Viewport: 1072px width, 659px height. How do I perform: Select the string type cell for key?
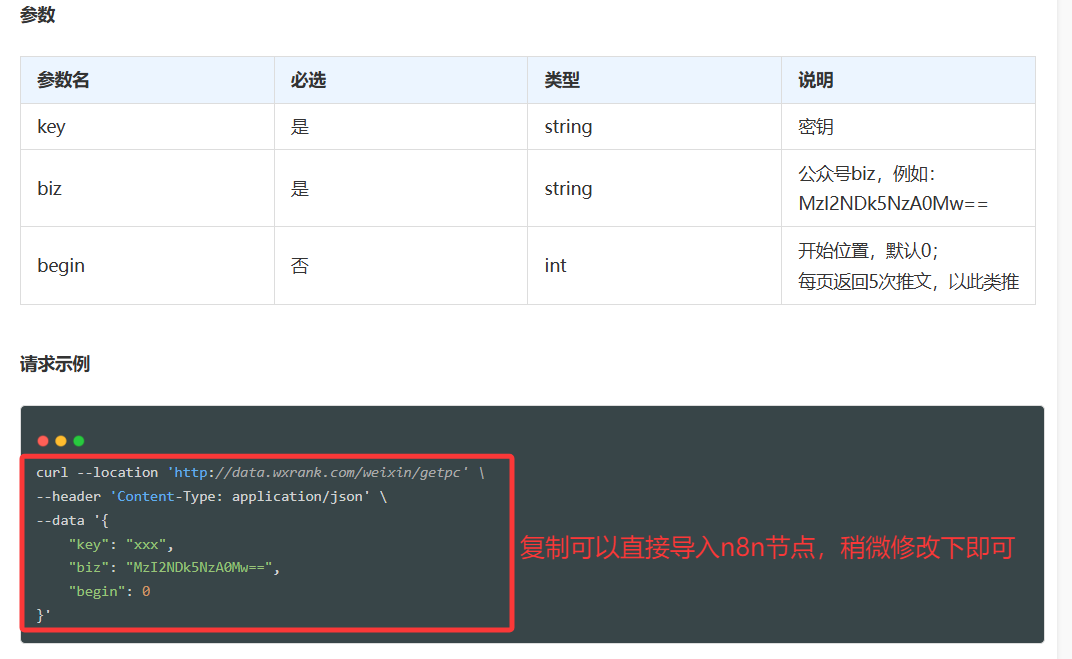point(568,126)
